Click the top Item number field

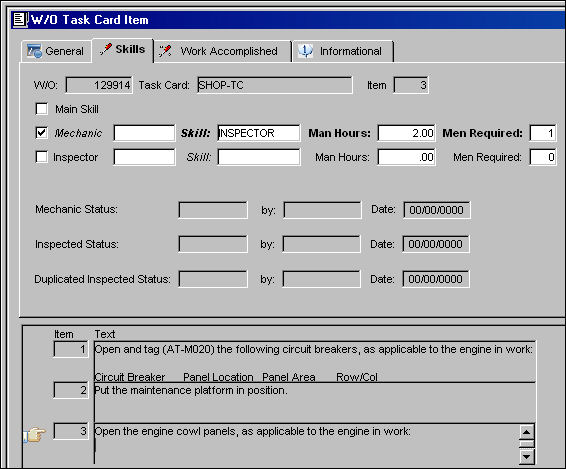click(411, 85)
